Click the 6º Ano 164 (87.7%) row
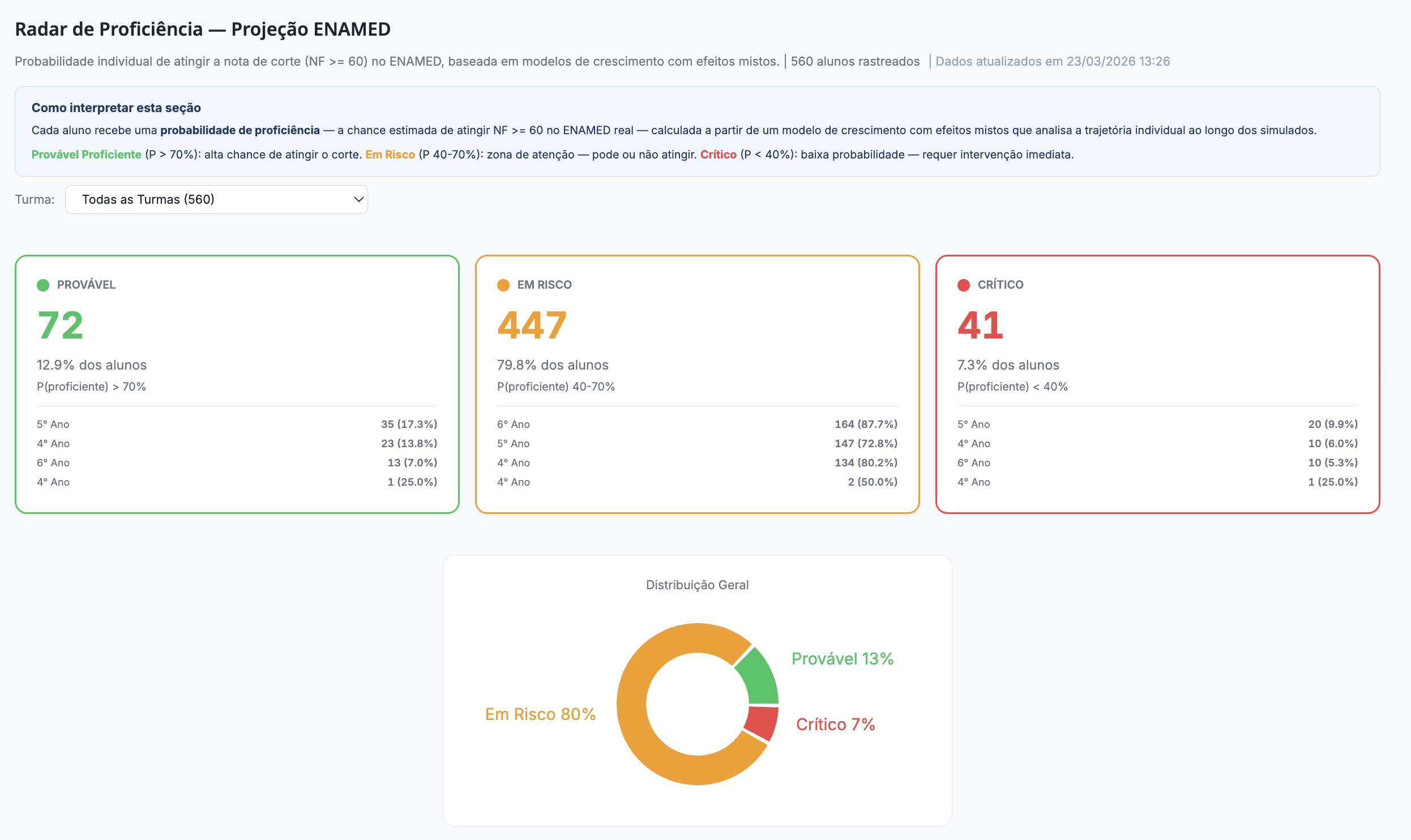Image resolution: width=1411 pixels, height=840 pixels. tap(697, 425)
